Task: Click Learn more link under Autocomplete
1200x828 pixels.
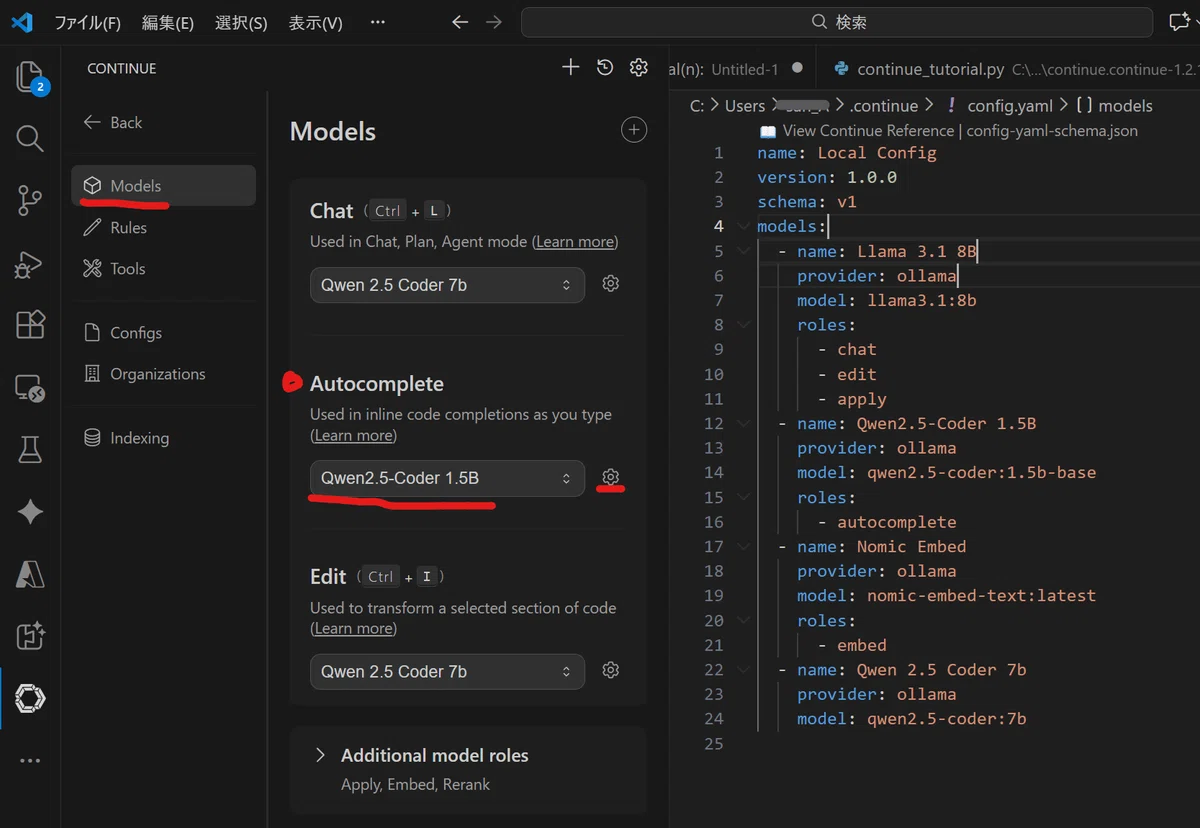Action: point(353,435)
